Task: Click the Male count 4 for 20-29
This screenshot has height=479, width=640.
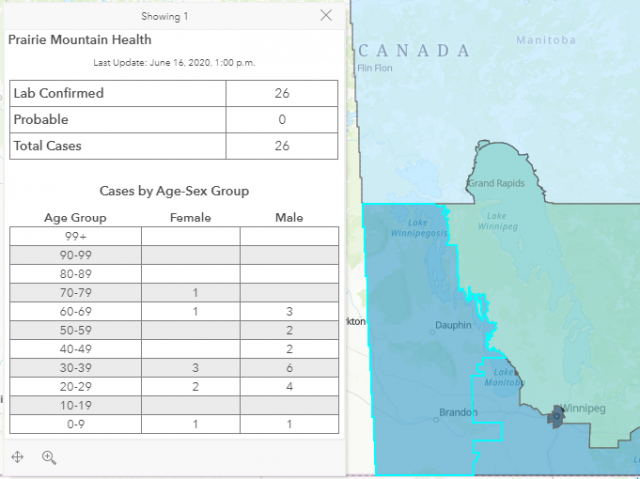Action: pyautogui.click(x=289, y=386)
